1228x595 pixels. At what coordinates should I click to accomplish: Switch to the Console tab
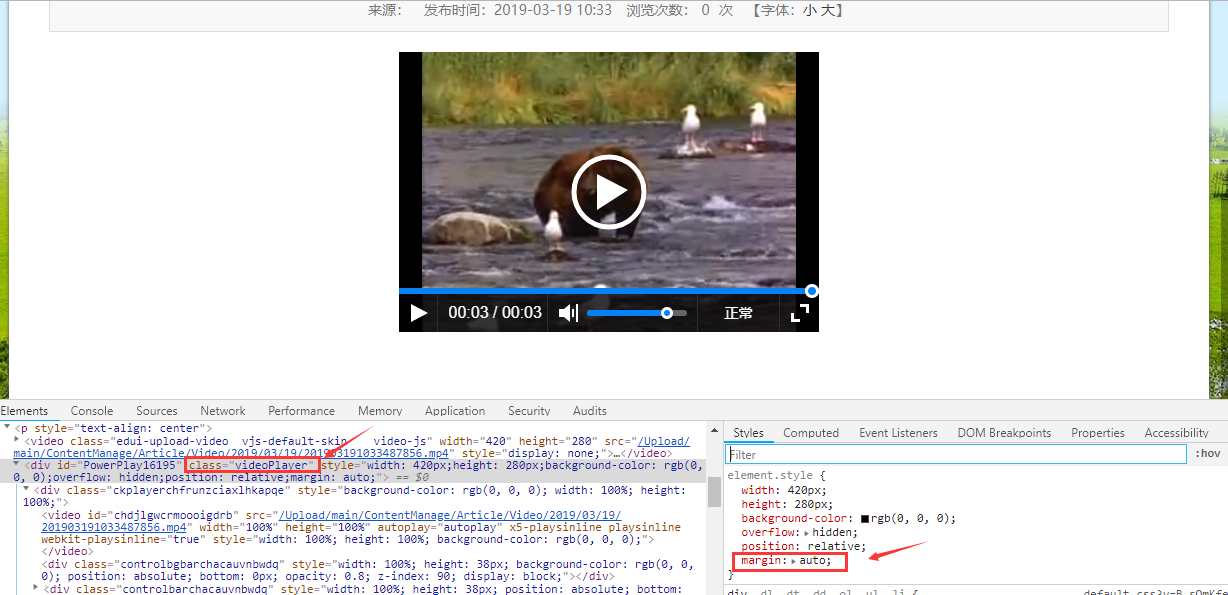[92, 411]
